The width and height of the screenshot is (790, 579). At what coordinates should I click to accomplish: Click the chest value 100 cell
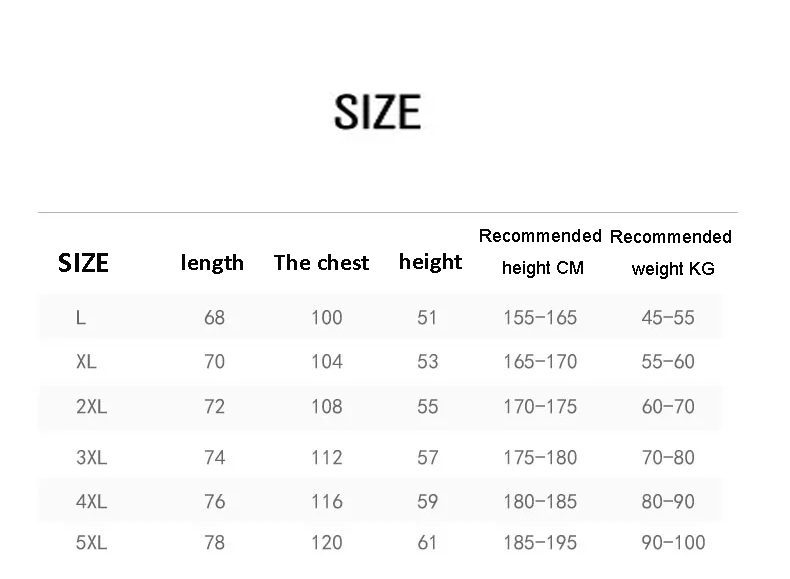[326, 318]
